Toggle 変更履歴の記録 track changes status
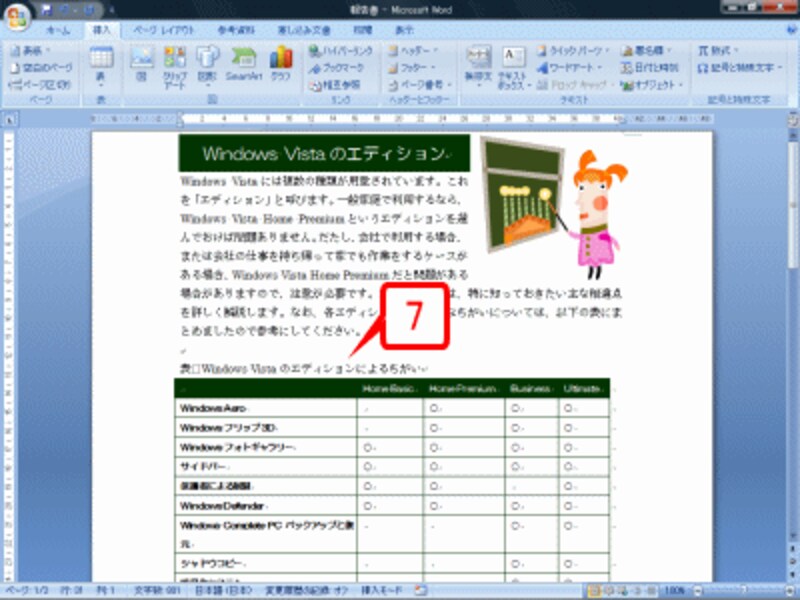 pyautogui.click(x=306, y=590)
